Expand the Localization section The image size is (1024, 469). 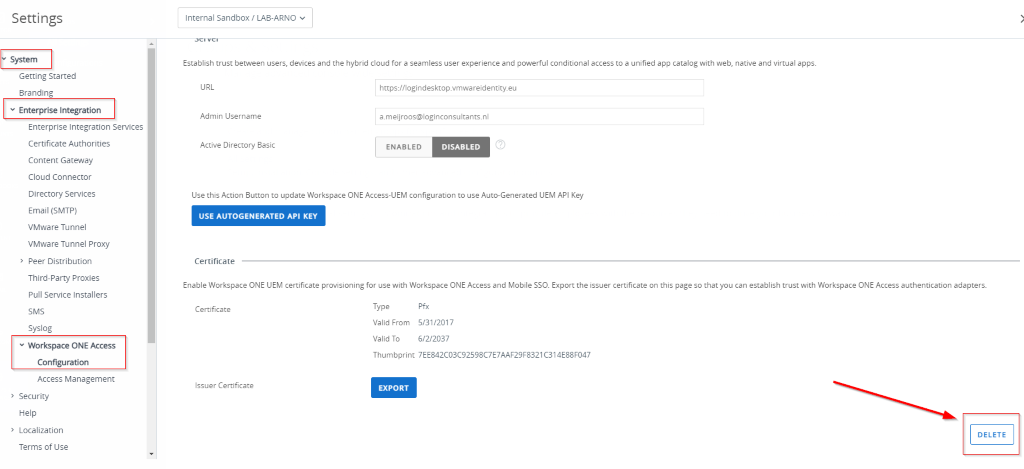point(12,430)
